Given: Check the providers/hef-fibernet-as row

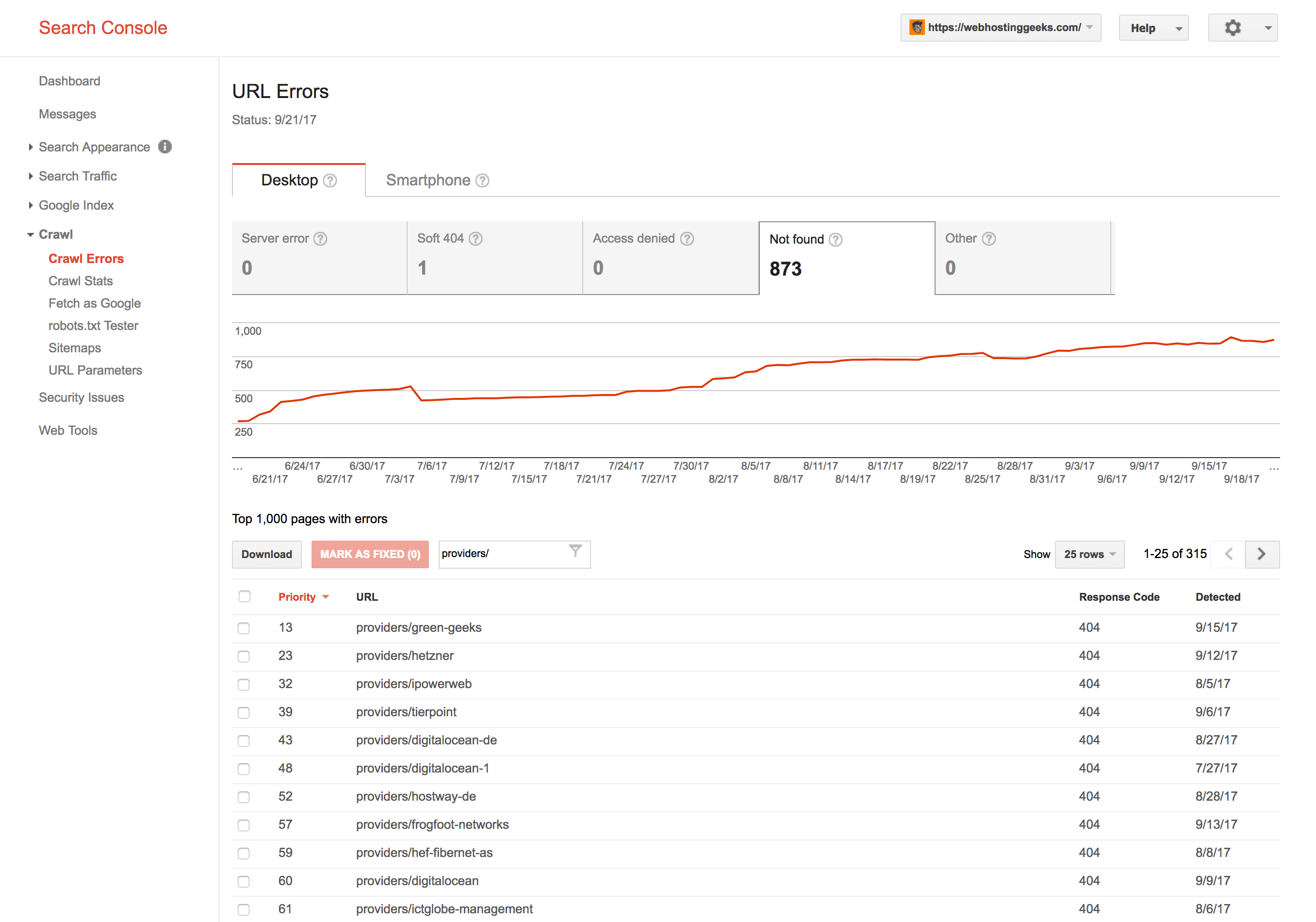Looking at the screenshot, I should 244,853.
